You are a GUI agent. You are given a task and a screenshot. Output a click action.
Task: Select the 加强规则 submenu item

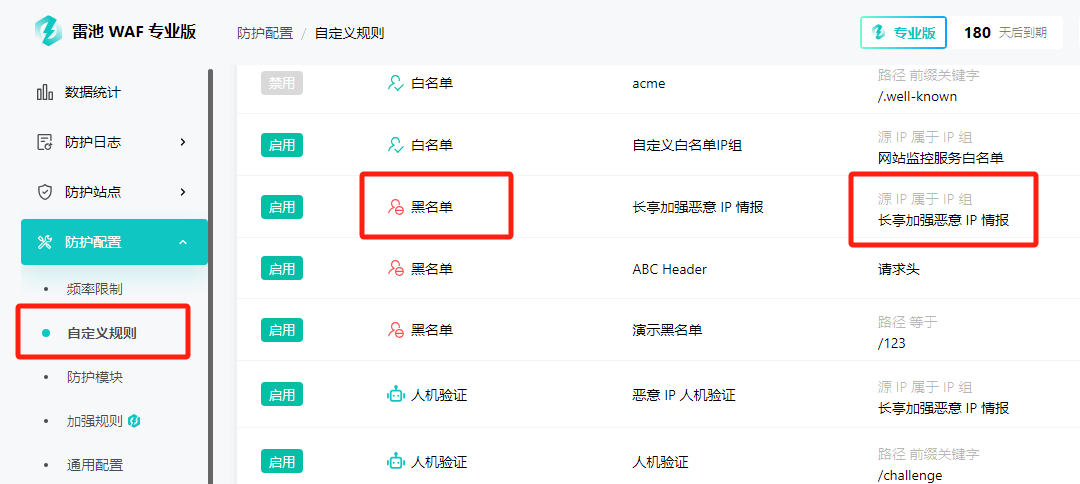94,421
